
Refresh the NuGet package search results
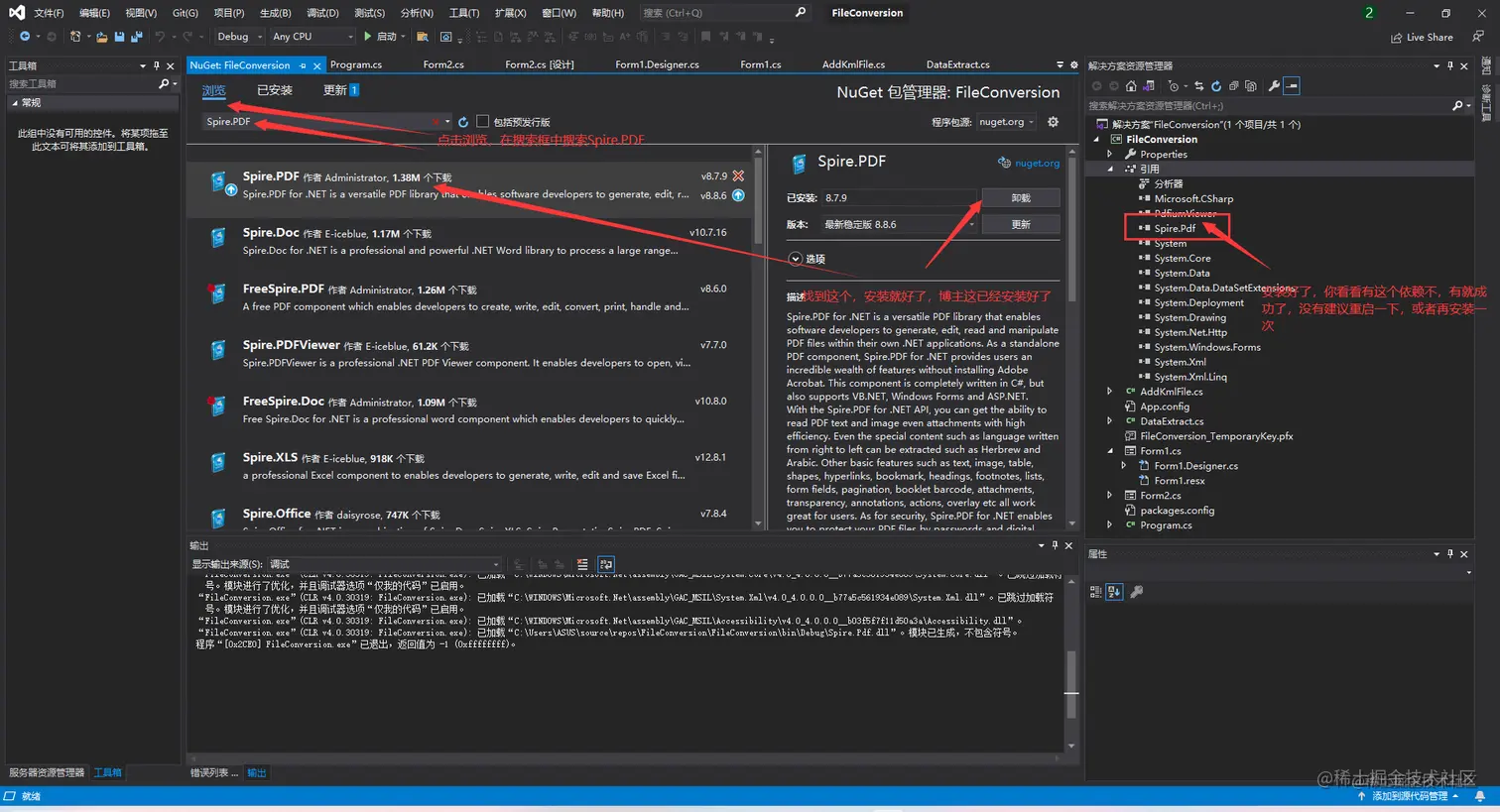click(463, 122)
